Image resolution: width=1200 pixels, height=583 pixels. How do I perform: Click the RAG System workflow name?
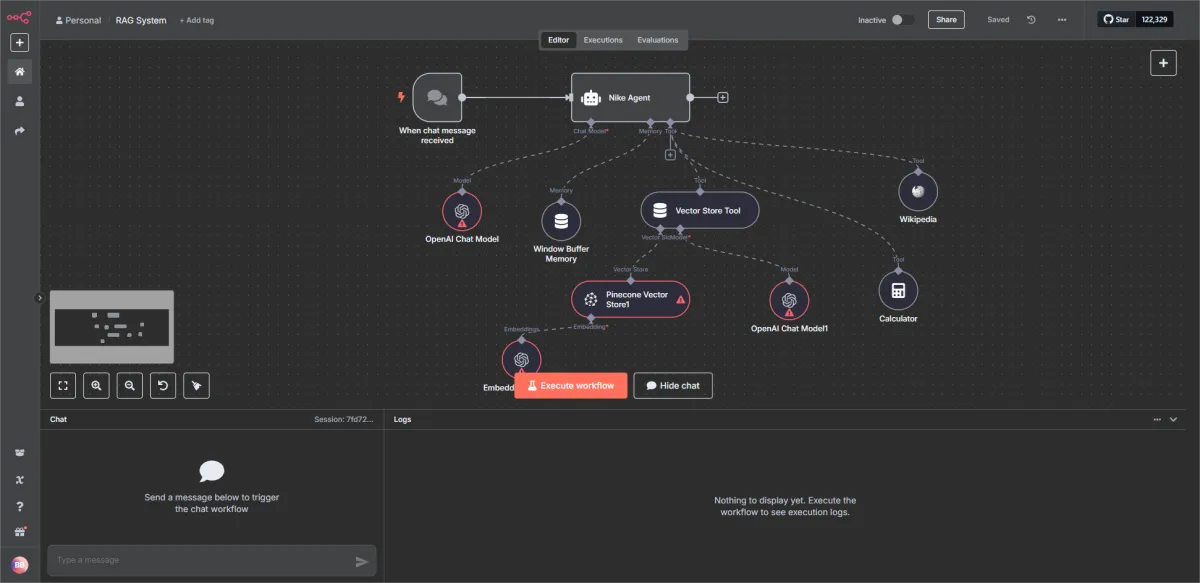tap(141, 20)
